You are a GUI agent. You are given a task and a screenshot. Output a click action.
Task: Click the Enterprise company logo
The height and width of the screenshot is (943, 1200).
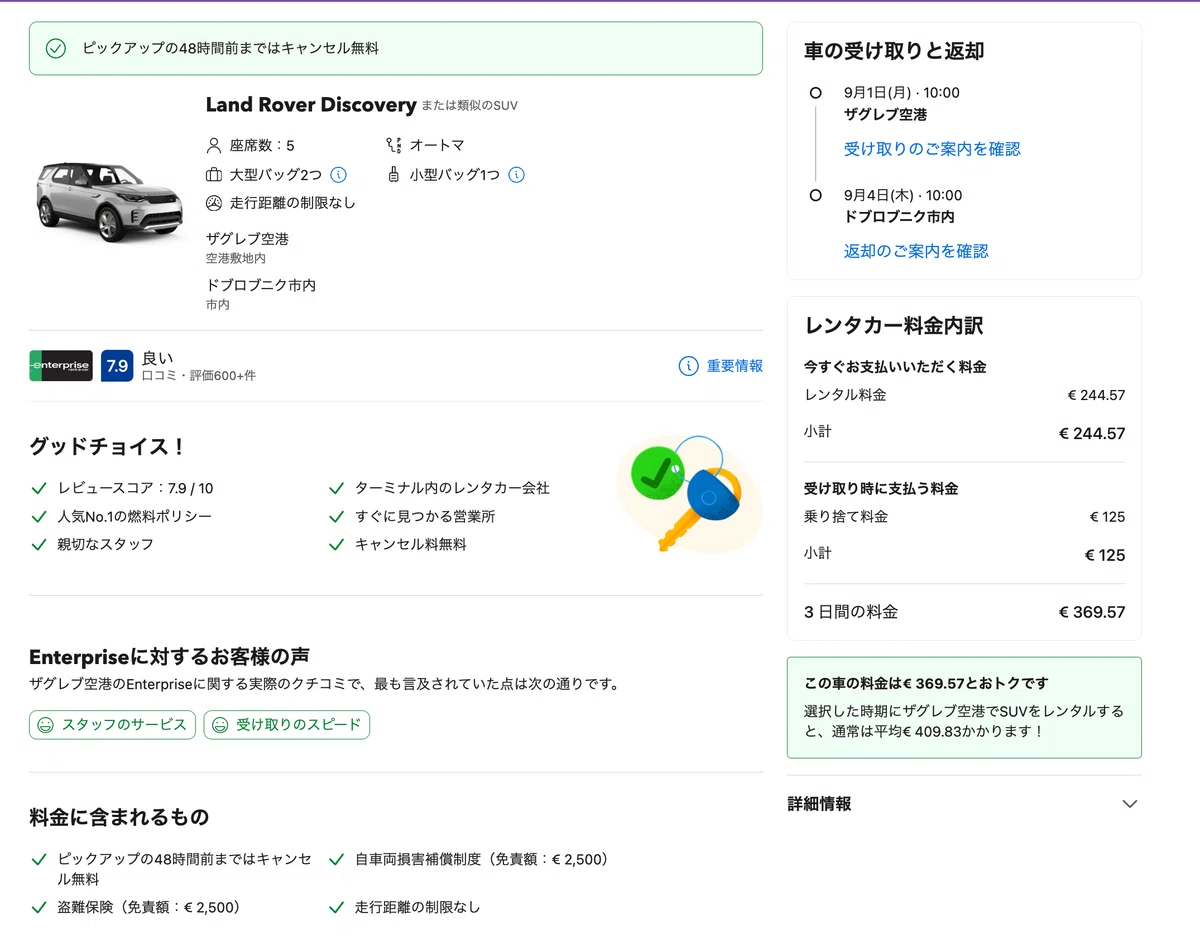point(61,366)
